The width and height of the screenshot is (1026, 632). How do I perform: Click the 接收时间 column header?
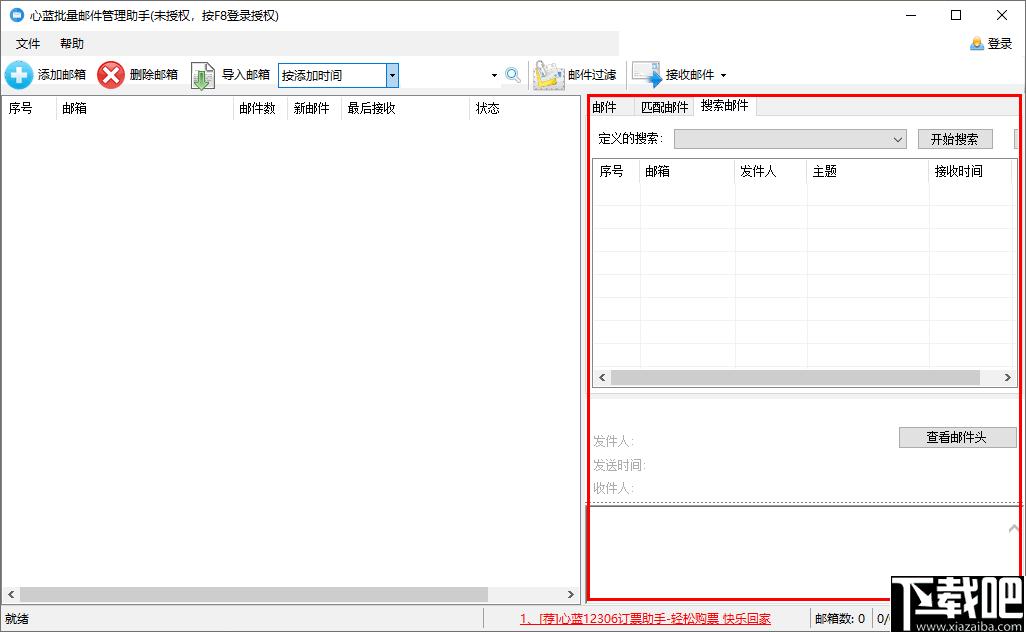pyautogui.click(x=971, y=171)
